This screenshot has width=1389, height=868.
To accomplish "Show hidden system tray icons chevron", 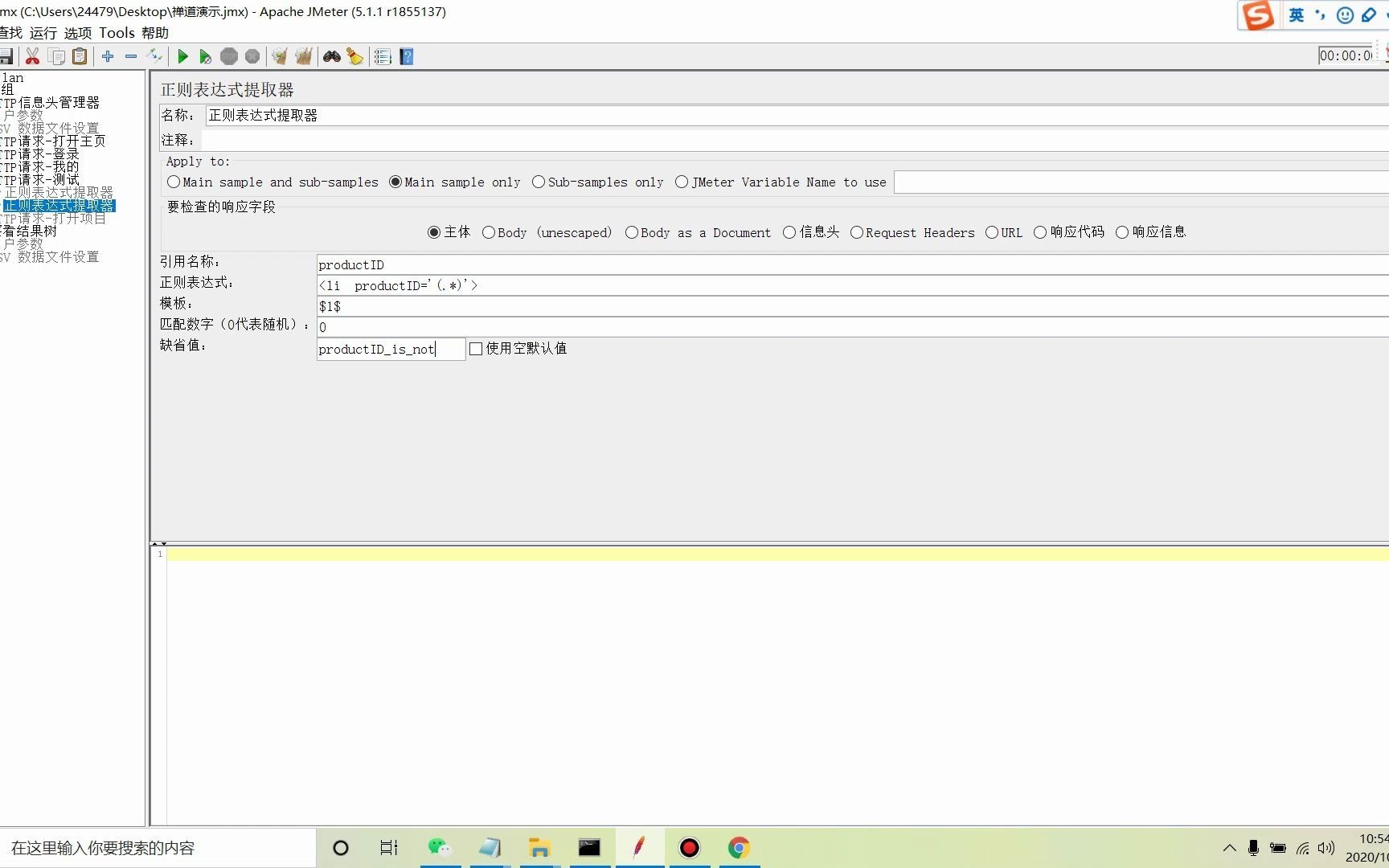I will [1229, 848].
